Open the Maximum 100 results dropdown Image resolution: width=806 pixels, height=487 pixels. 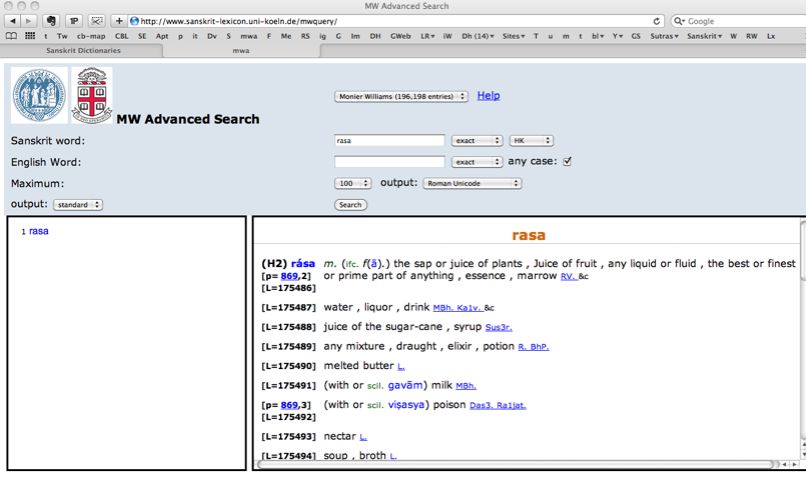tap(353, 183)
